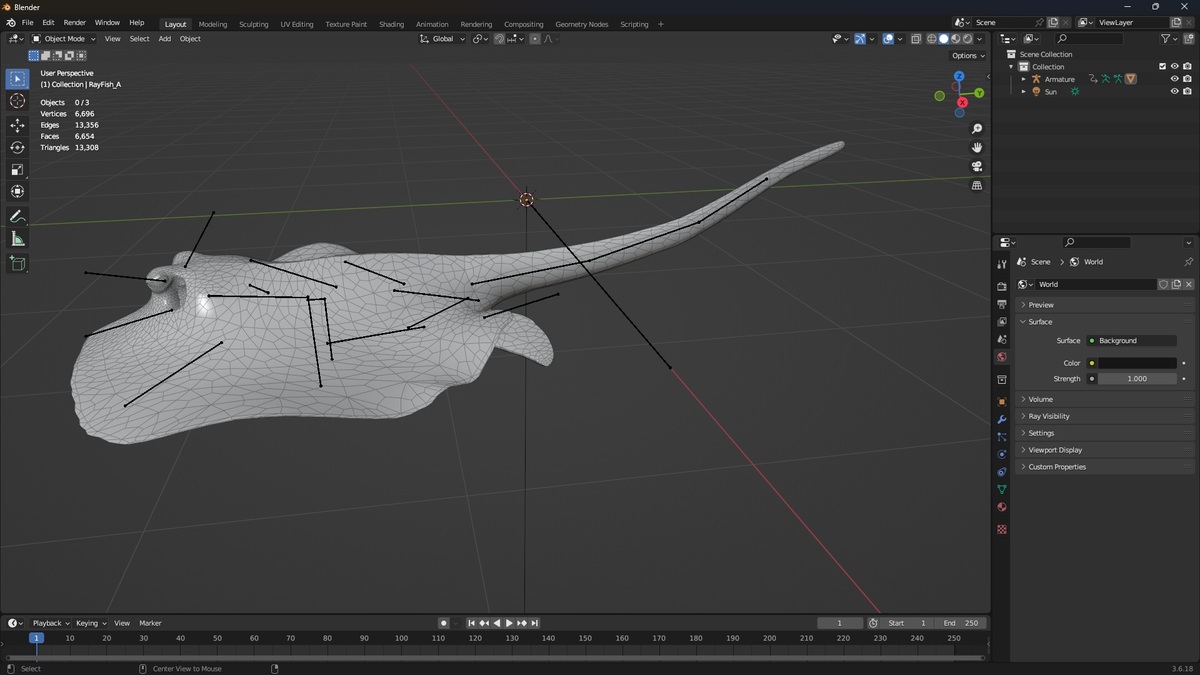Viewport: 1200px width, 675px height.
Task: Open the Keying menu in the timeline
Action: [88, 623]
